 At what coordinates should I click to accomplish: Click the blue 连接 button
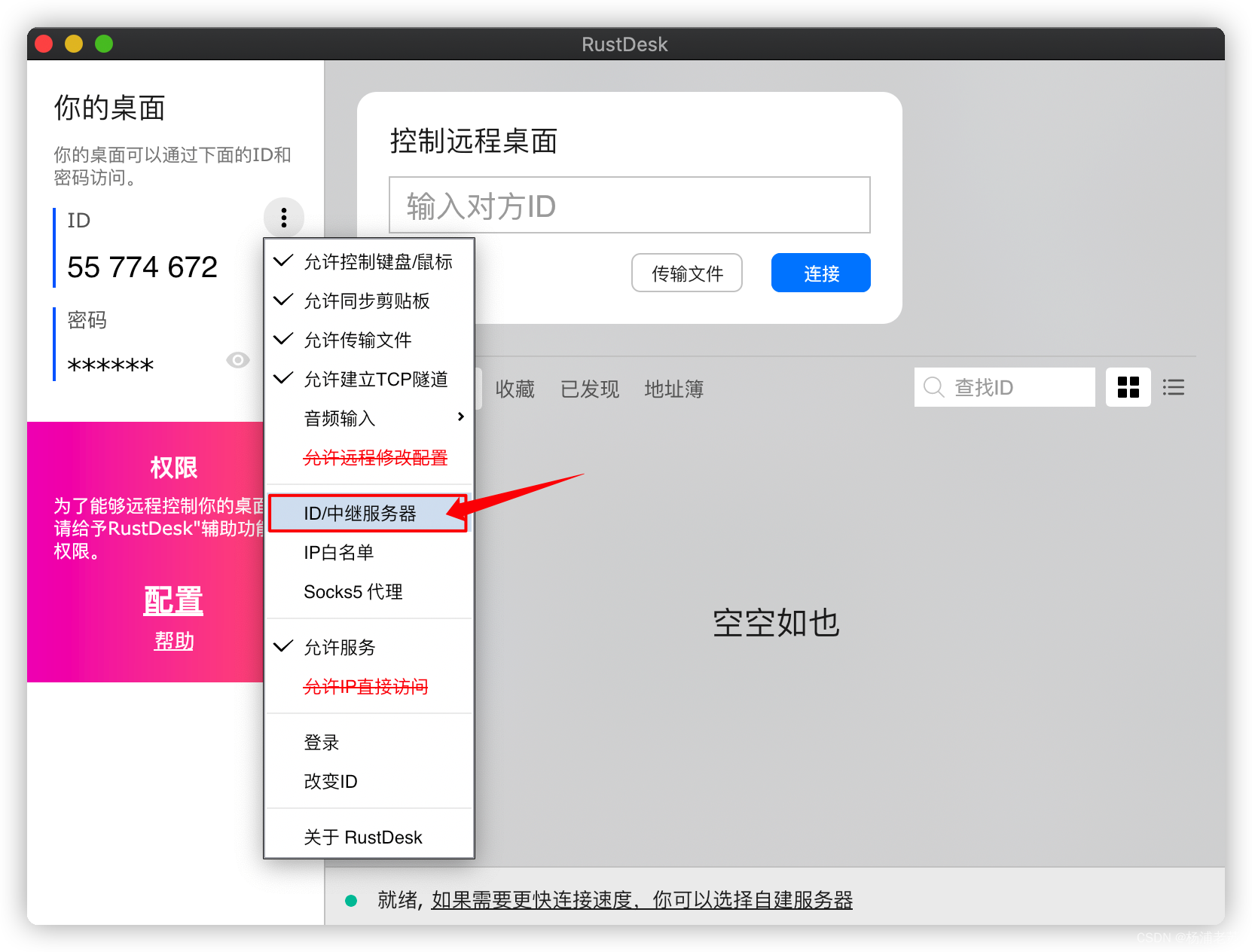820,273
